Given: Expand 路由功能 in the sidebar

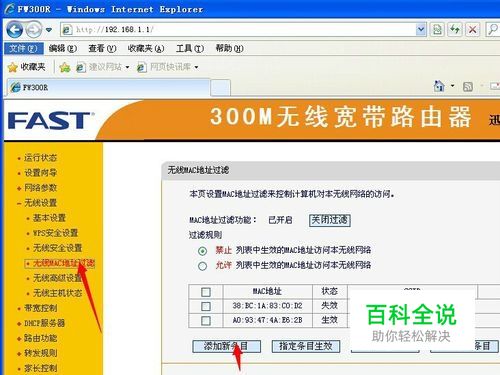Looking at the screenshot, I should (x=40, y=338).
